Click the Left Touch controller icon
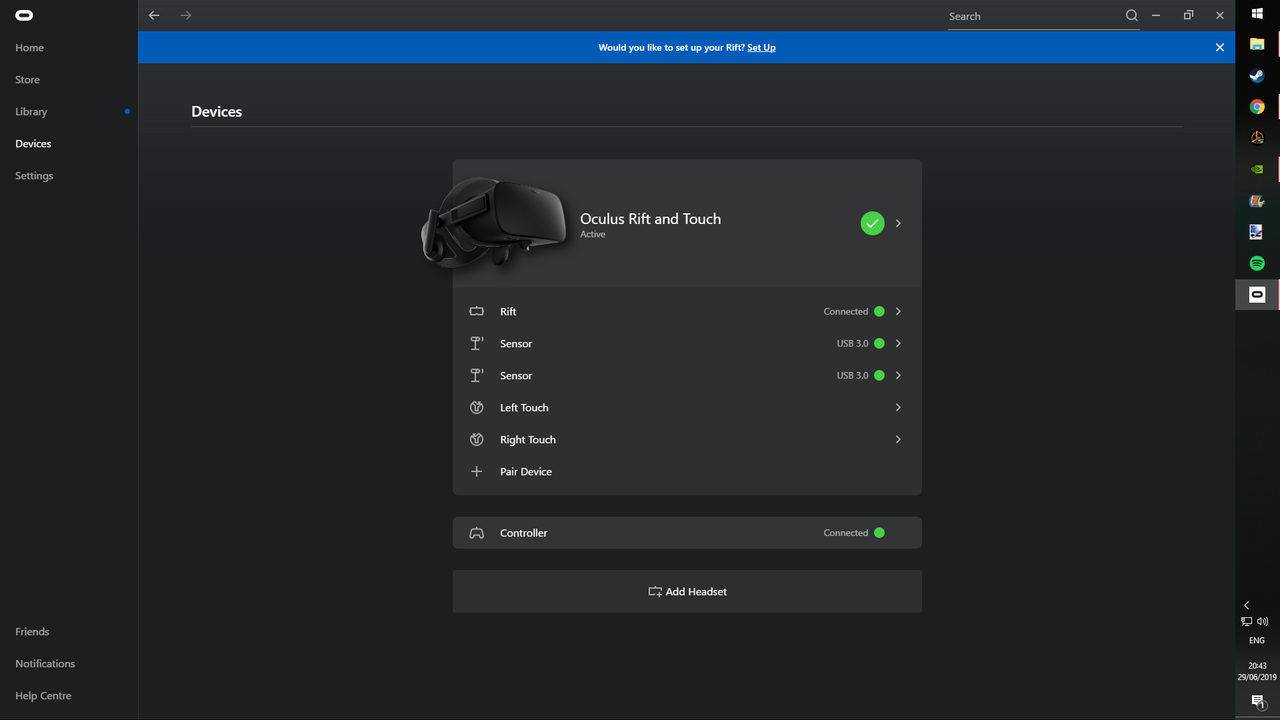 [x=477, y=407]
